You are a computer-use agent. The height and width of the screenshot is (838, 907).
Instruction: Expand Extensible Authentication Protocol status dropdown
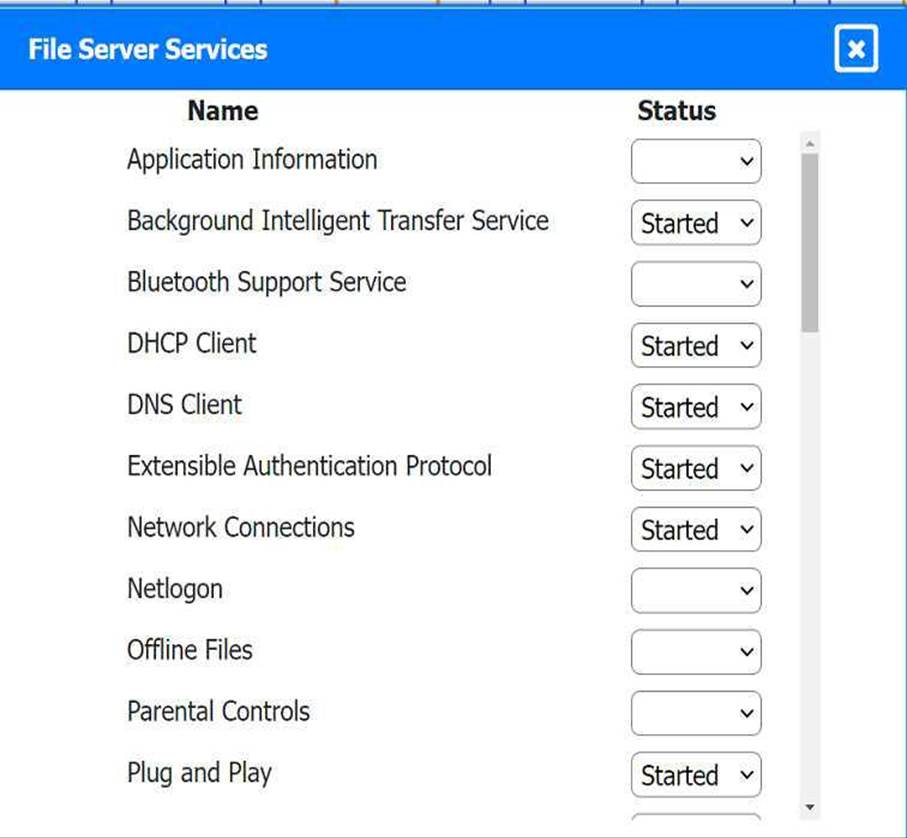coord(696,468)
